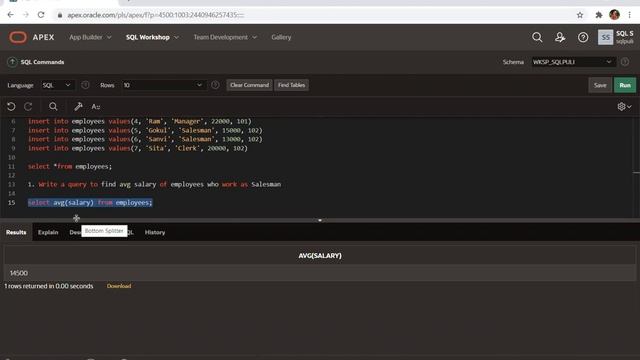Redo the editor change
The height and width of the screenshot is (360, 640).
tap(28, 107)
